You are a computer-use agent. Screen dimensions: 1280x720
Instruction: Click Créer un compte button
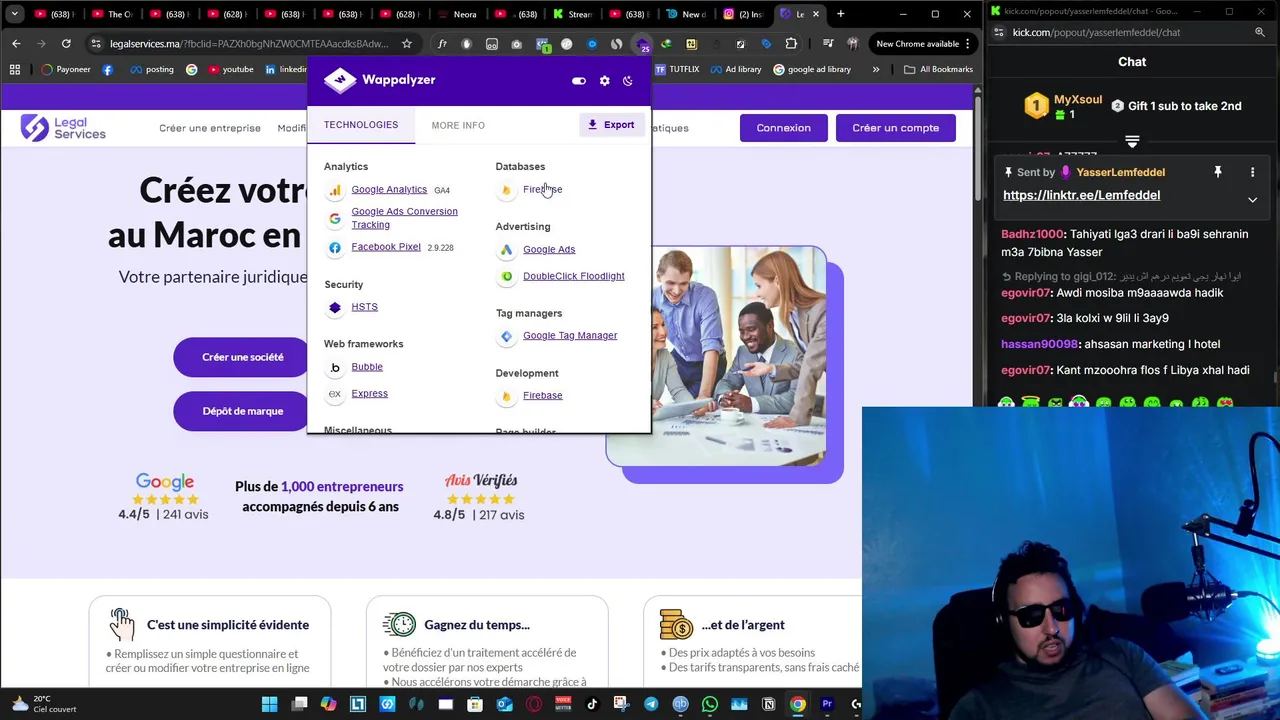895,128
